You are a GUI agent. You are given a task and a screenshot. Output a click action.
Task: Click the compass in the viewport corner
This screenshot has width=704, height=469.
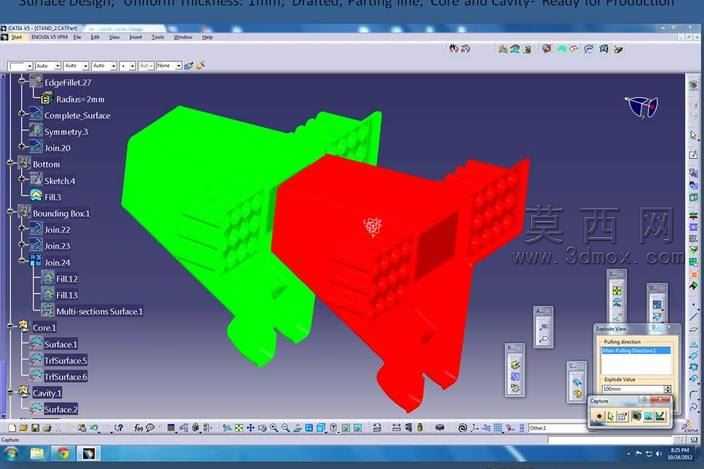[642, 107]
